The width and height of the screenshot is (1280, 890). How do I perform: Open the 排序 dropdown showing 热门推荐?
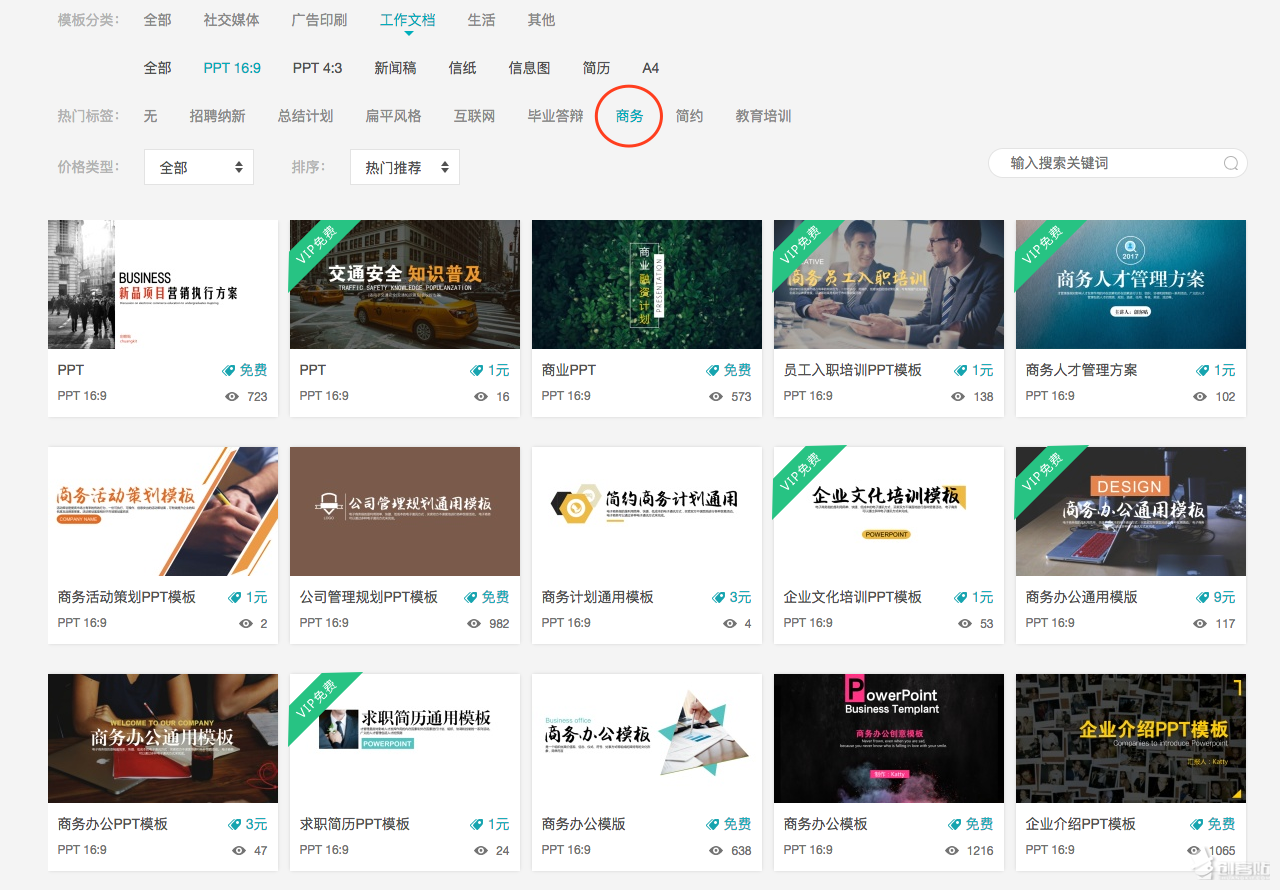405,167
